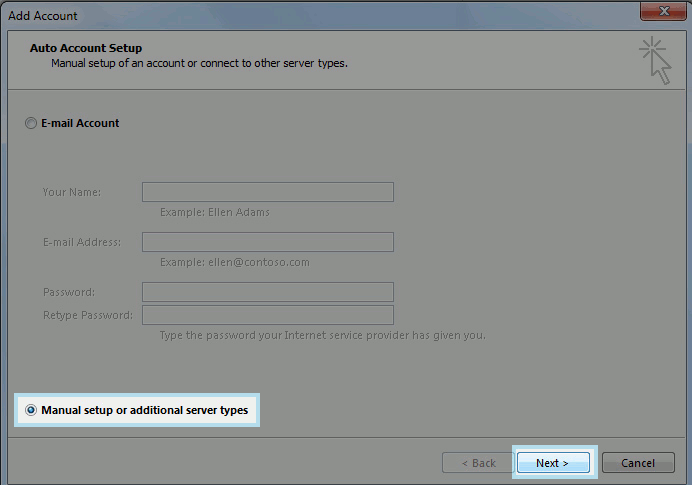This screenshot has width=692, height=485.
Task: Click the Your Name field label
Action: pyautogui.click(x=71, y=192)
